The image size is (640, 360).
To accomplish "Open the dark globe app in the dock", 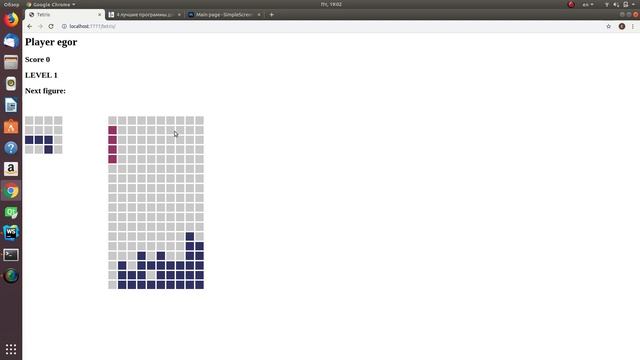I will click(x=11, y=276).
